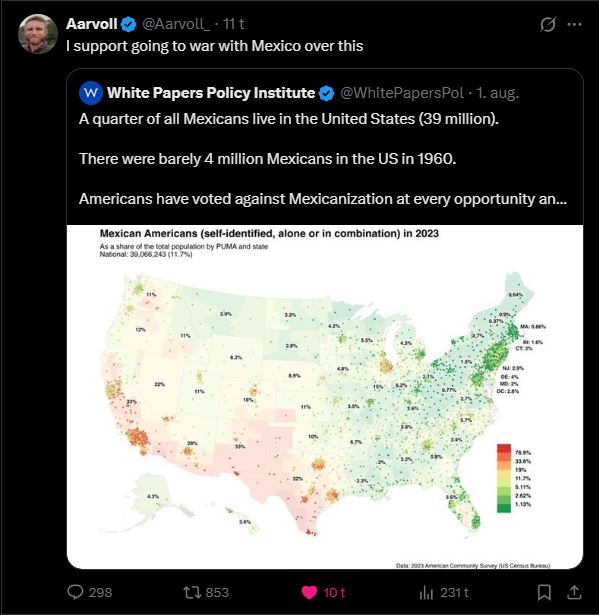Image resolution: width=599 pixels, height=615 pixels.
Task: Open the share upload icon
Action: click(x=574, y=592)
